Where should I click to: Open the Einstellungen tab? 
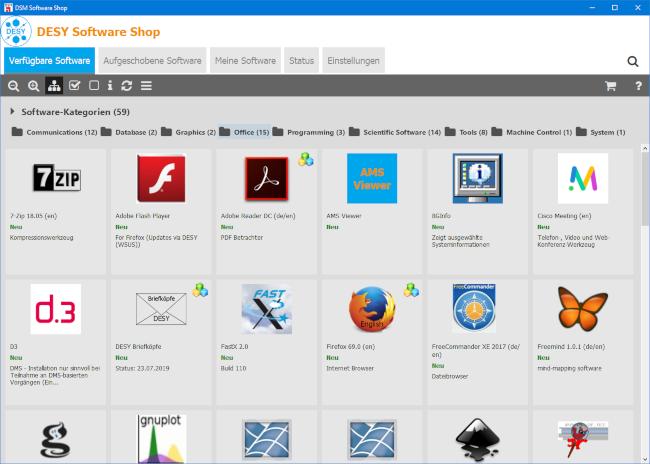353,61
